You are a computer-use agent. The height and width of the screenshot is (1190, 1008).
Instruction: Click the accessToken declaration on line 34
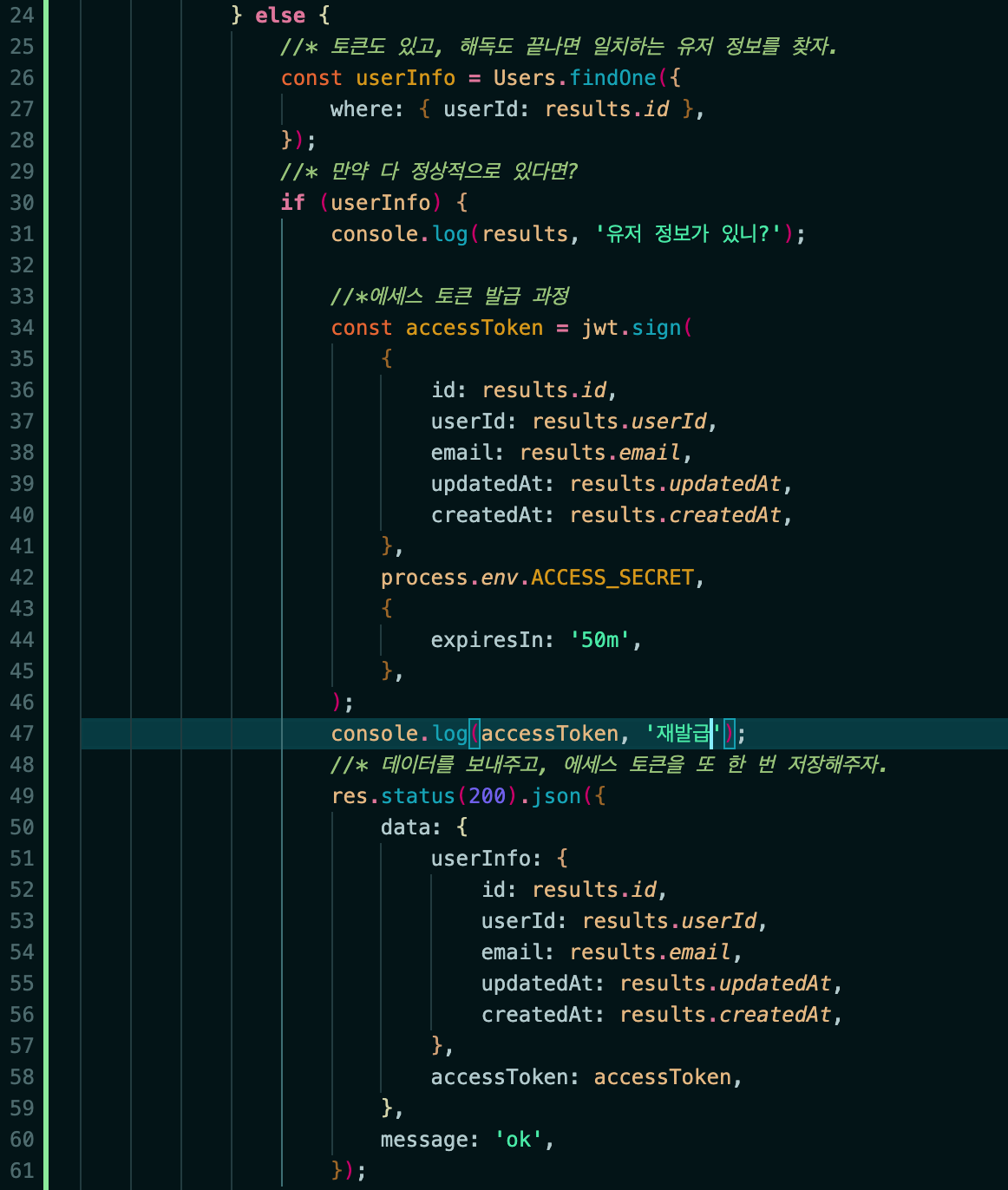[474, 328]
